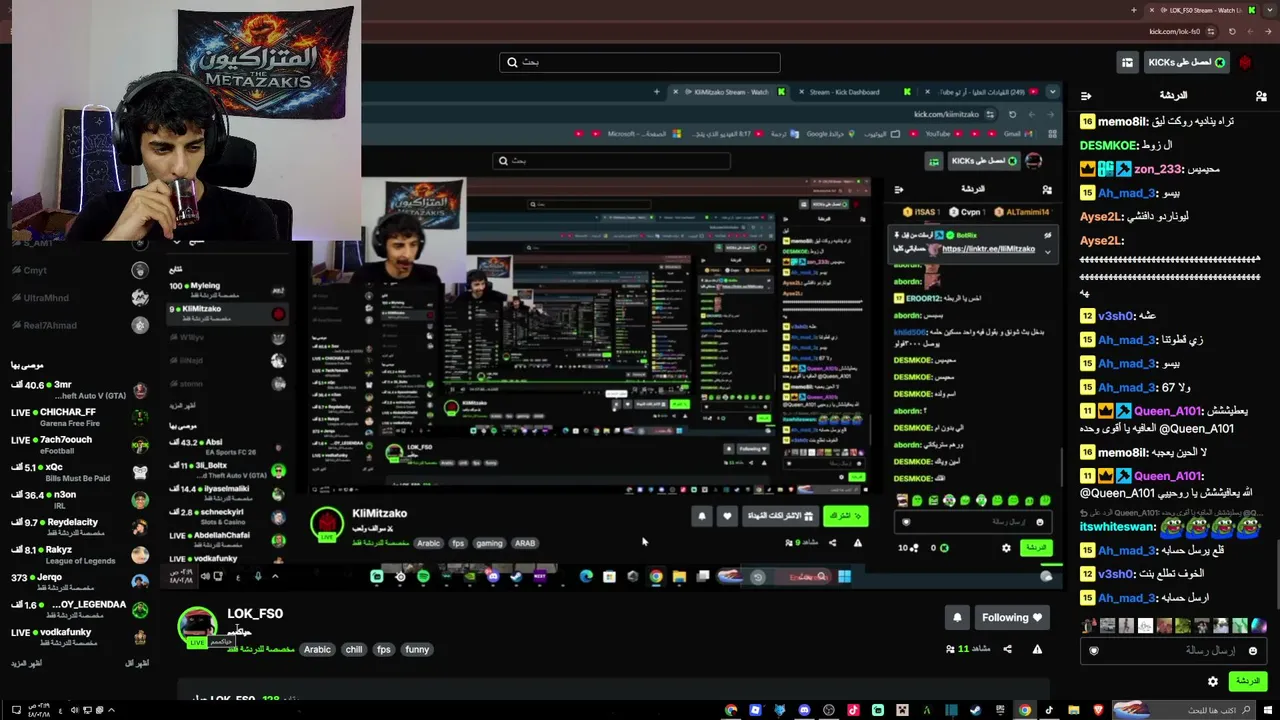View site information icon beside the URL
This screenshot has height=720, width=1280.
1209,31
